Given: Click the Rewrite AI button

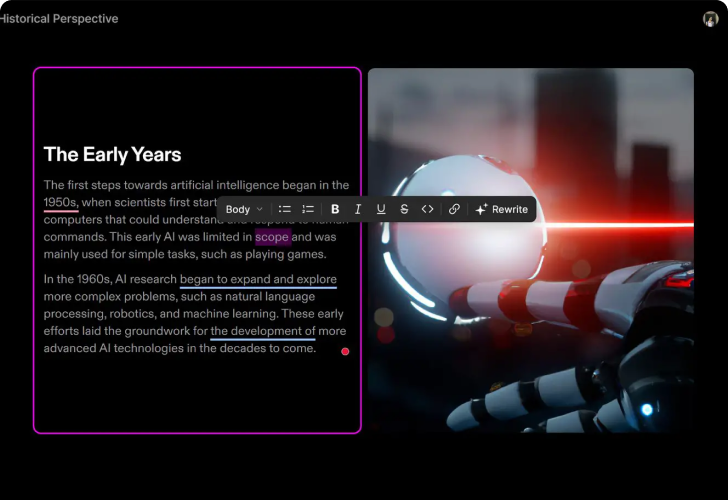Looking at the screenshot, I should pos(501,209).
